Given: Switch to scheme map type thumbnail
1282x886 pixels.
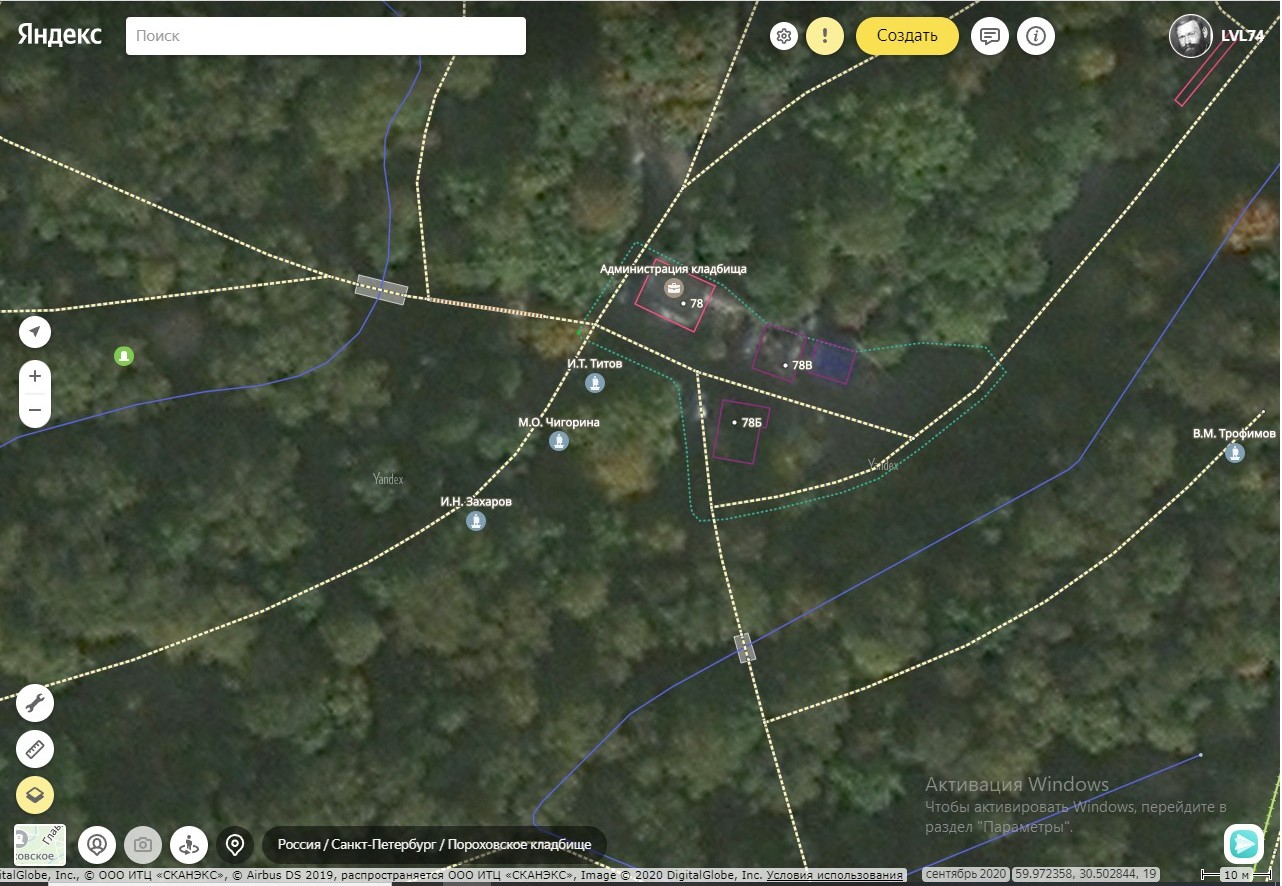Looking at the screenshot, I should point(40,845).
